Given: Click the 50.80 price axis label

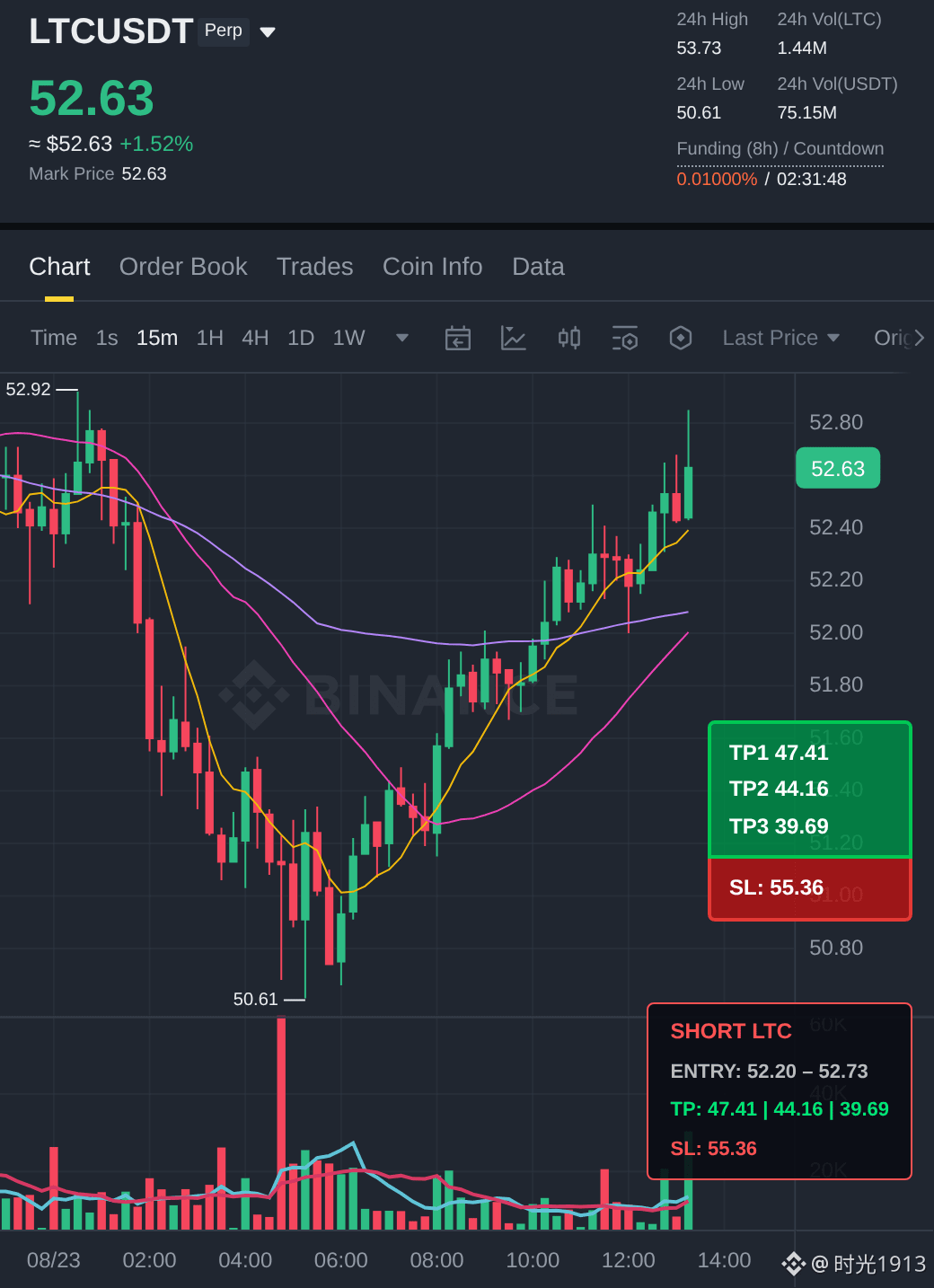Looking at the screenshot, I should click(836, 948).
